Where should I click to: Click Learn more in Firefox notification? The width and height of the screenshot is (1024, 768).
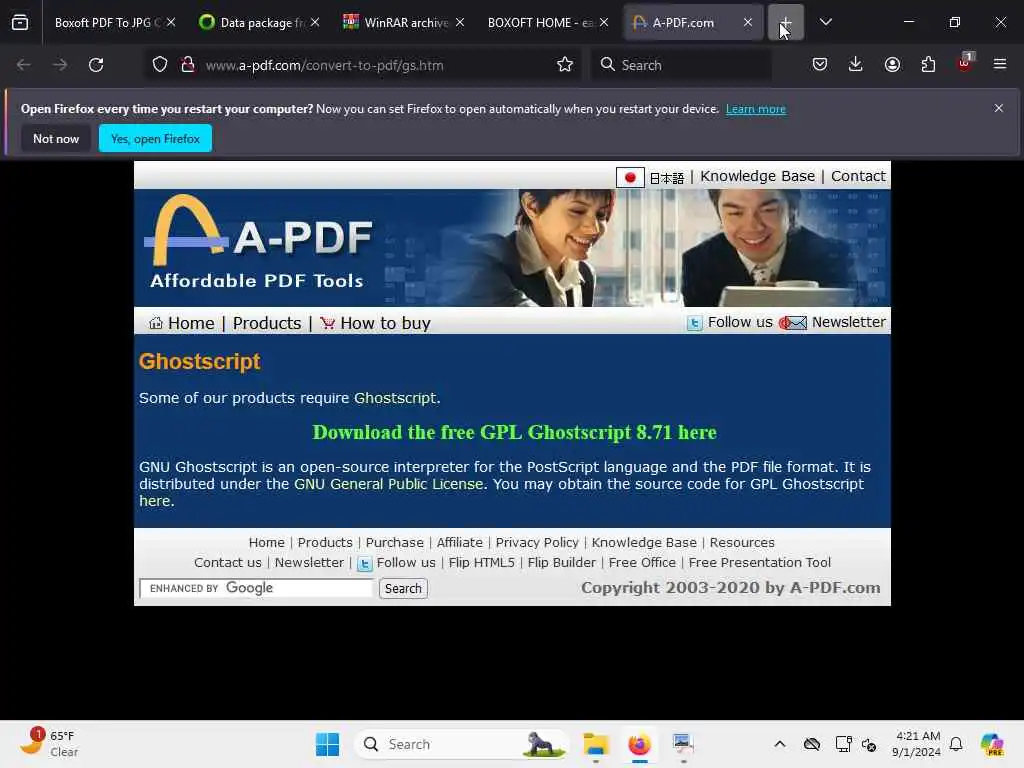756,109
